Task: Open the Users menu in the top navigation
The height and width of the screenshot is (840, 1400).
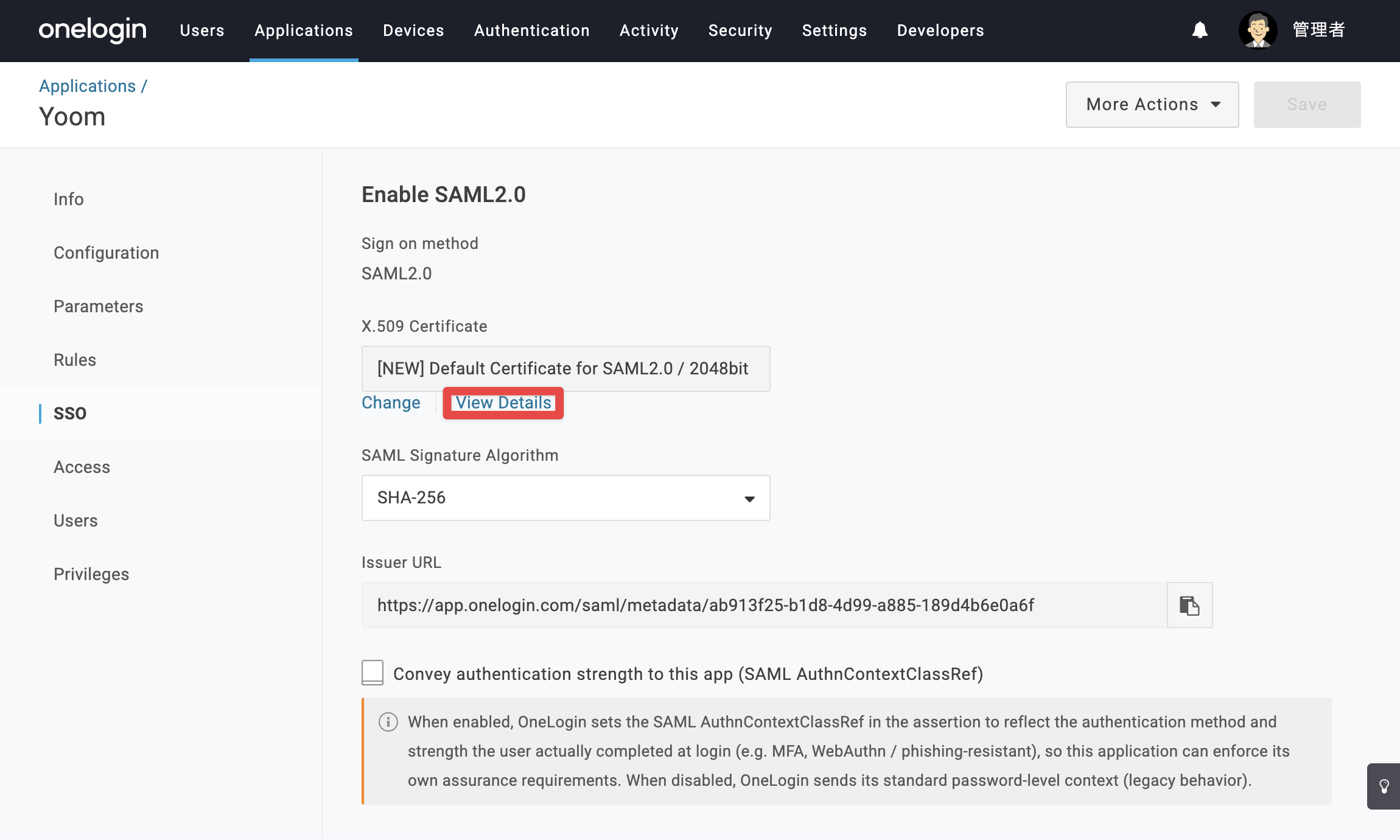Action: click(x=202, y=30)
